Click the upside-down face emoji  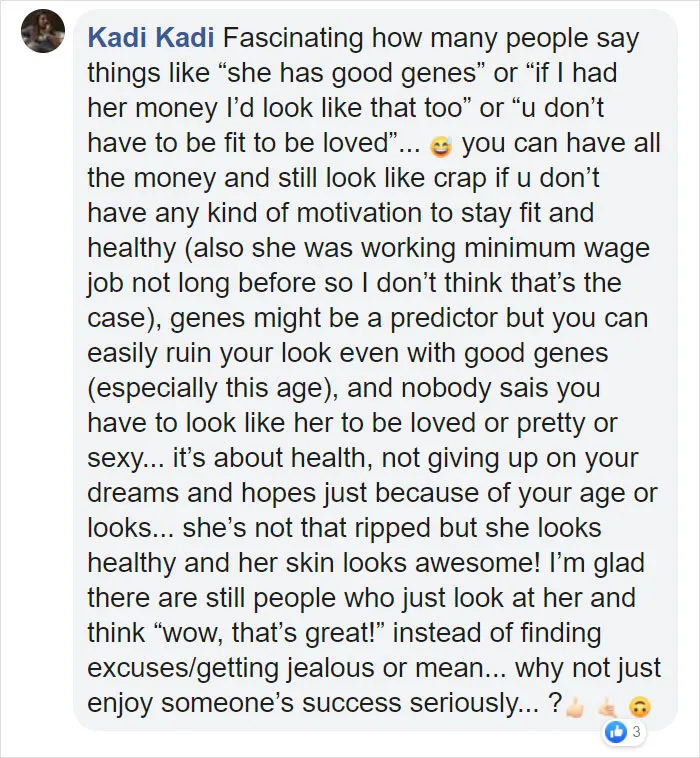tap(639, 708)
